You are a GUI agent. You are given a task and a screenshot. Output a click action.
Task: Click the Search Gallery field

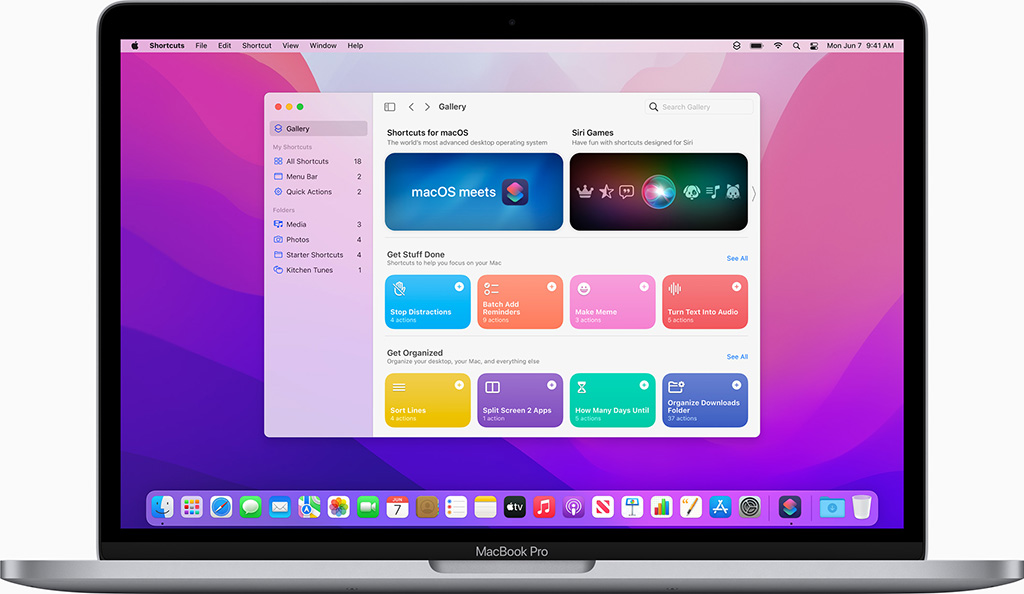coord(699,107)
